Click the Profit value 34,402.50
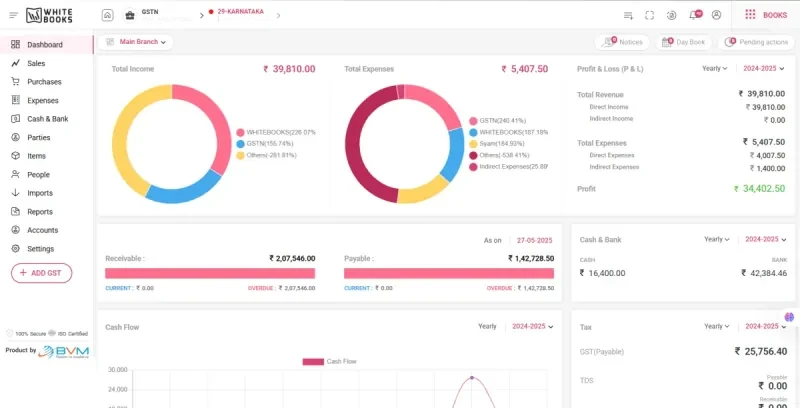800x408 pixels. [x=760, y=189]
